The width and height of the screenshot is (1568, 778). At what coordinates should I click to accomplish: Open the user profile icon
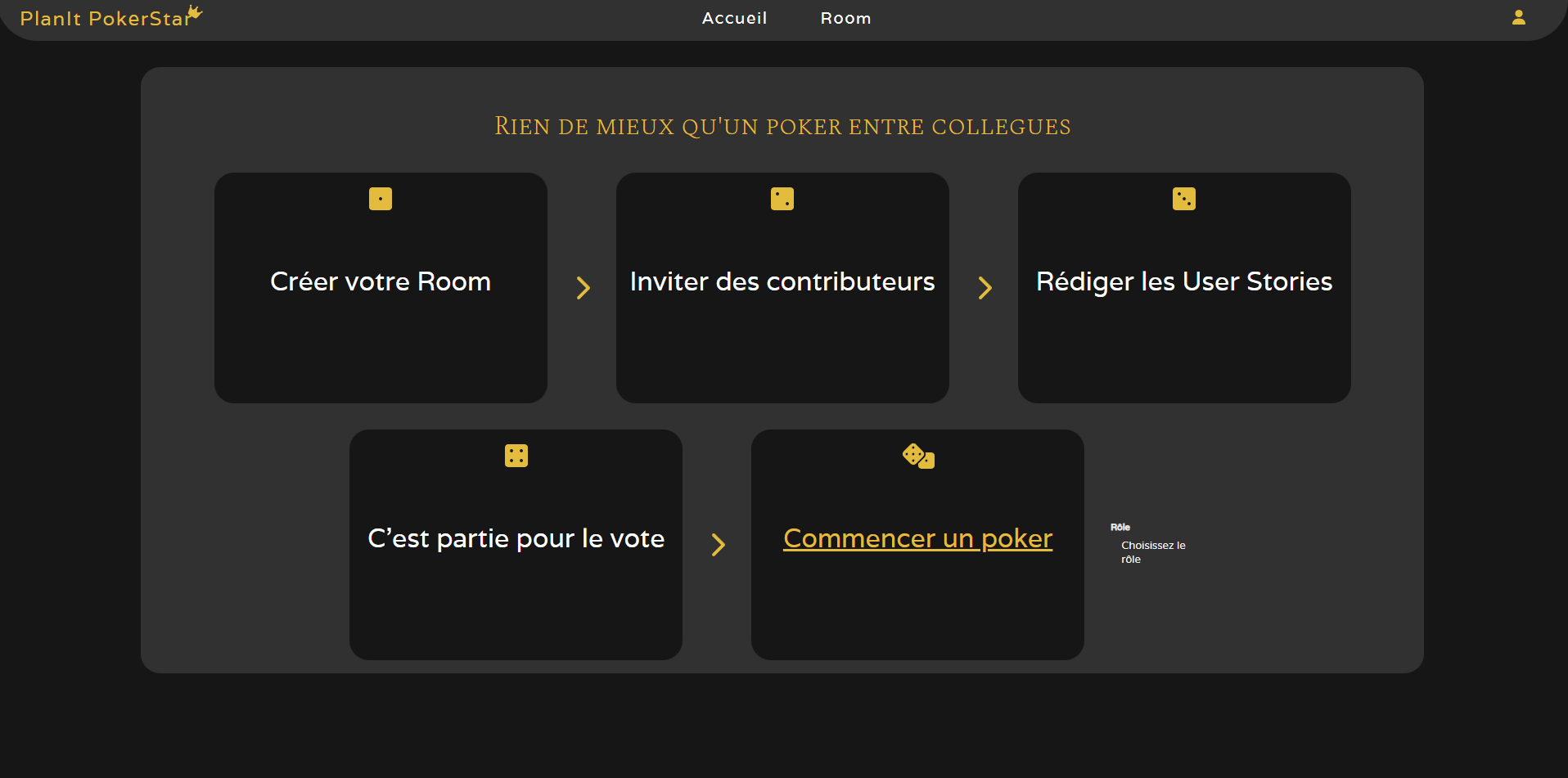(x=1518, y=17)
